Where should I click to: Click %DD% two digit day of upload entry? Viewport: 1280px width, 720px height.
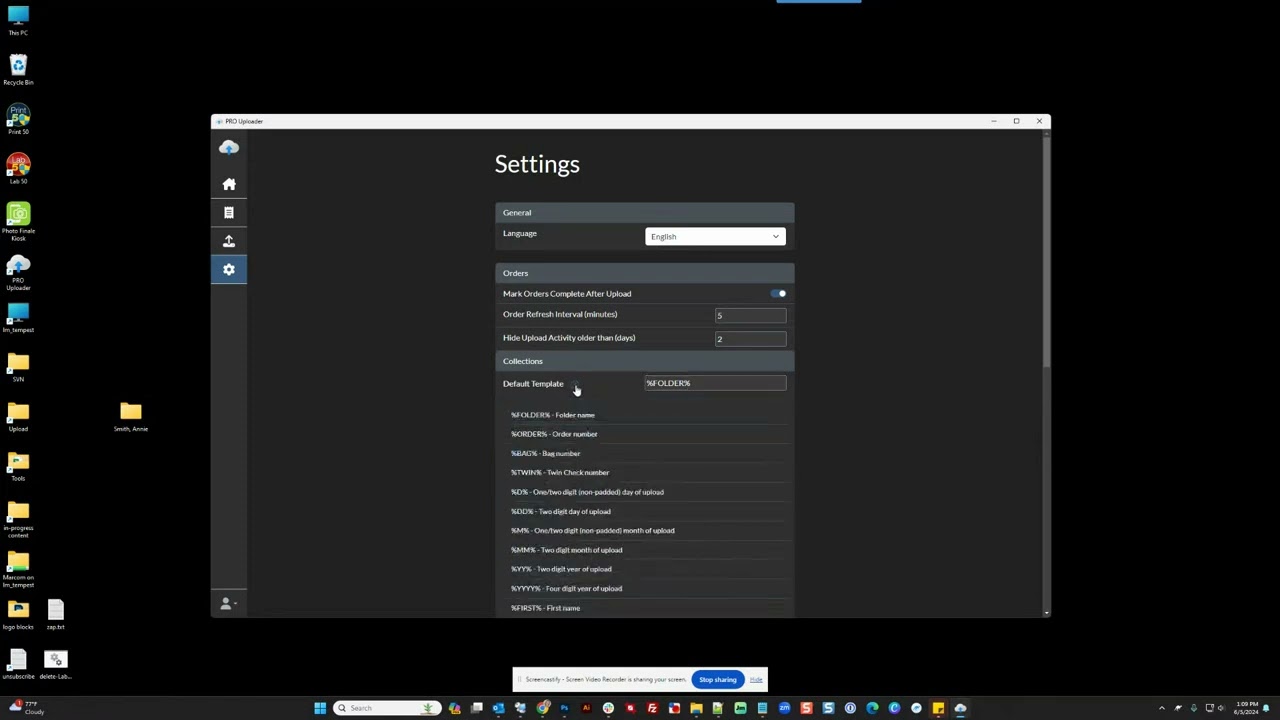(560, 511)
